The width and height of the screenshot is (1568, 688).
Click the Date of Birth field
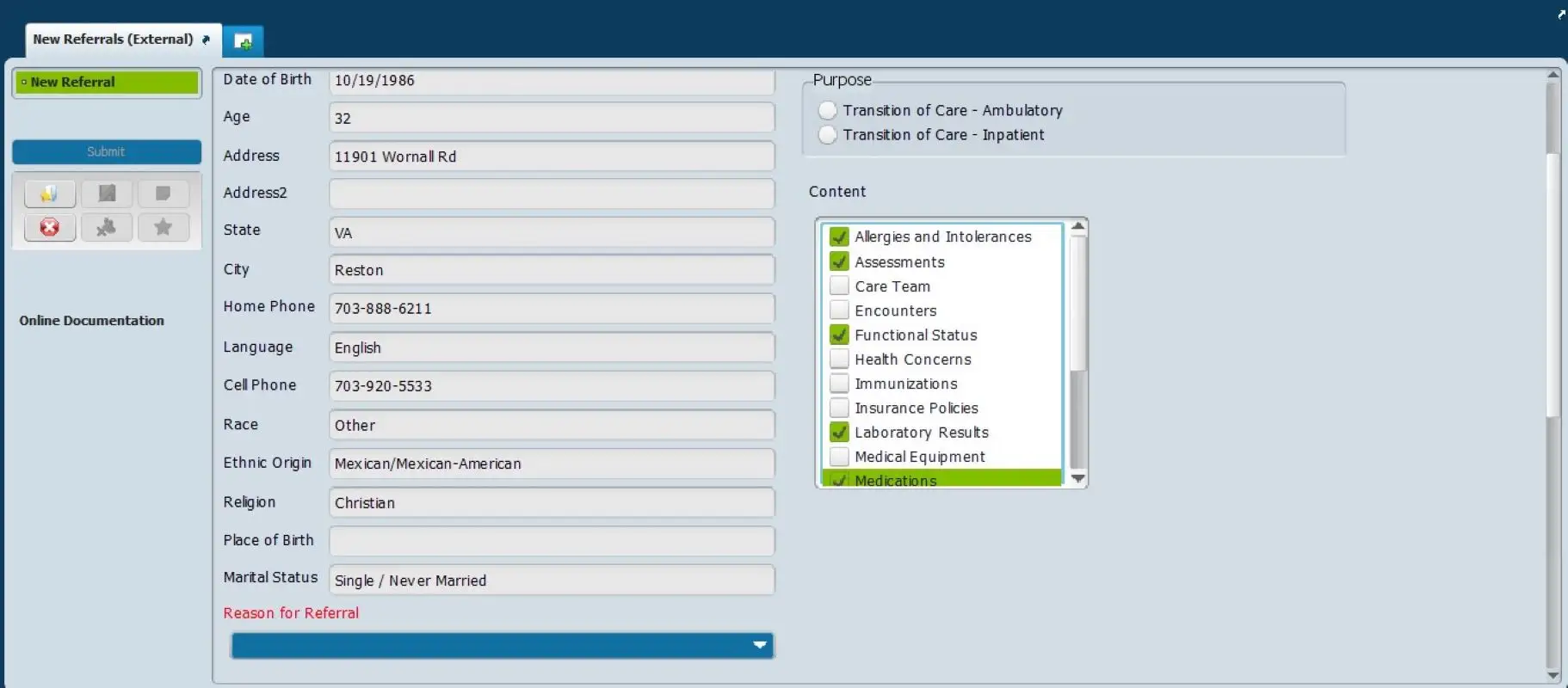(x=552, y=80)
